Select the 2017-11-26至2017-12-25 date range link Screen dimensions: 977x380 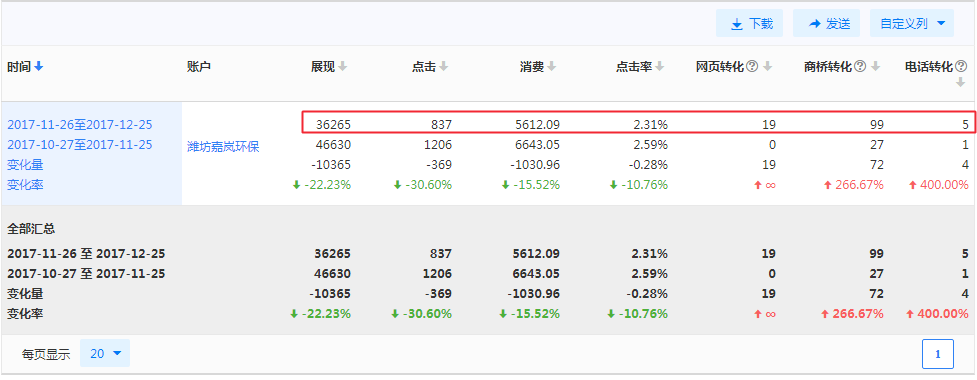click(x=80, y=125)
